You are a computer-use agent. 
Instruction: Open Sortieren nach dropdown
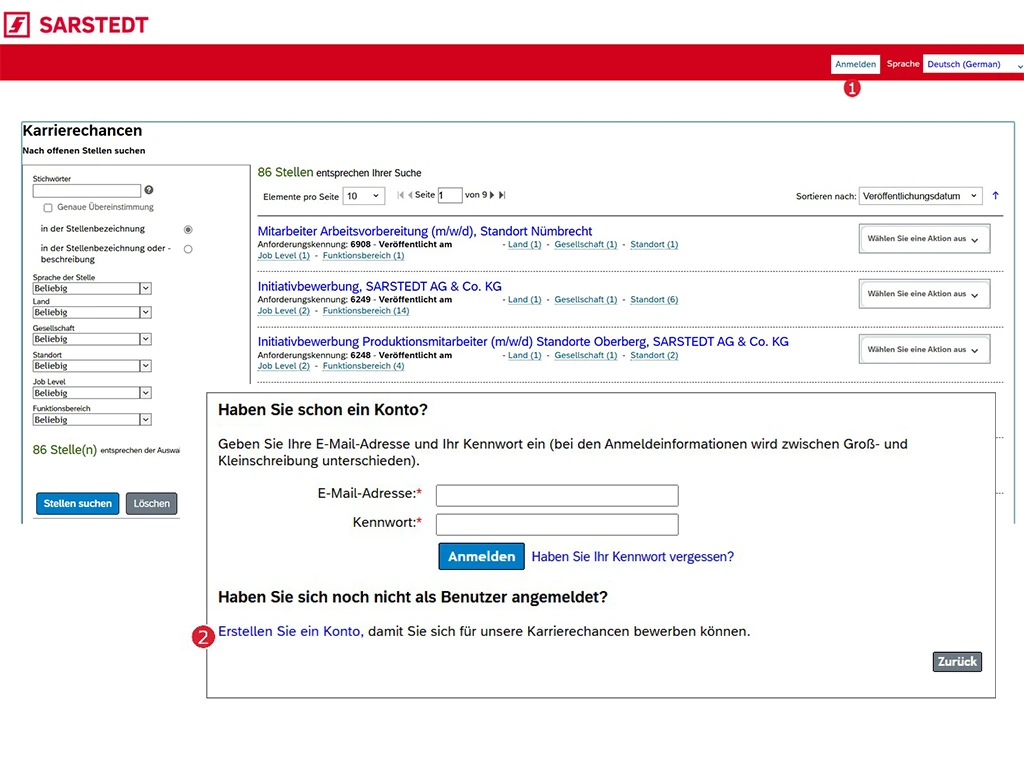(x=920, y=196)
